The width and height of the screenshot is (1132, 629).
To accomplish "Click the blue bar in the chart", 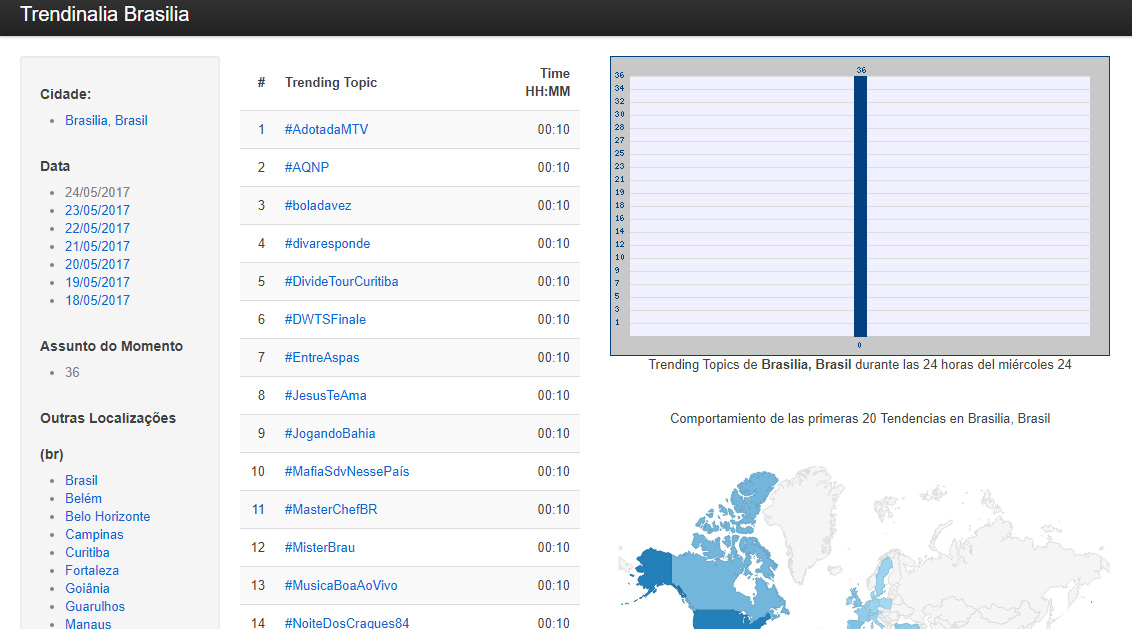I will click(x=860, y=206).
